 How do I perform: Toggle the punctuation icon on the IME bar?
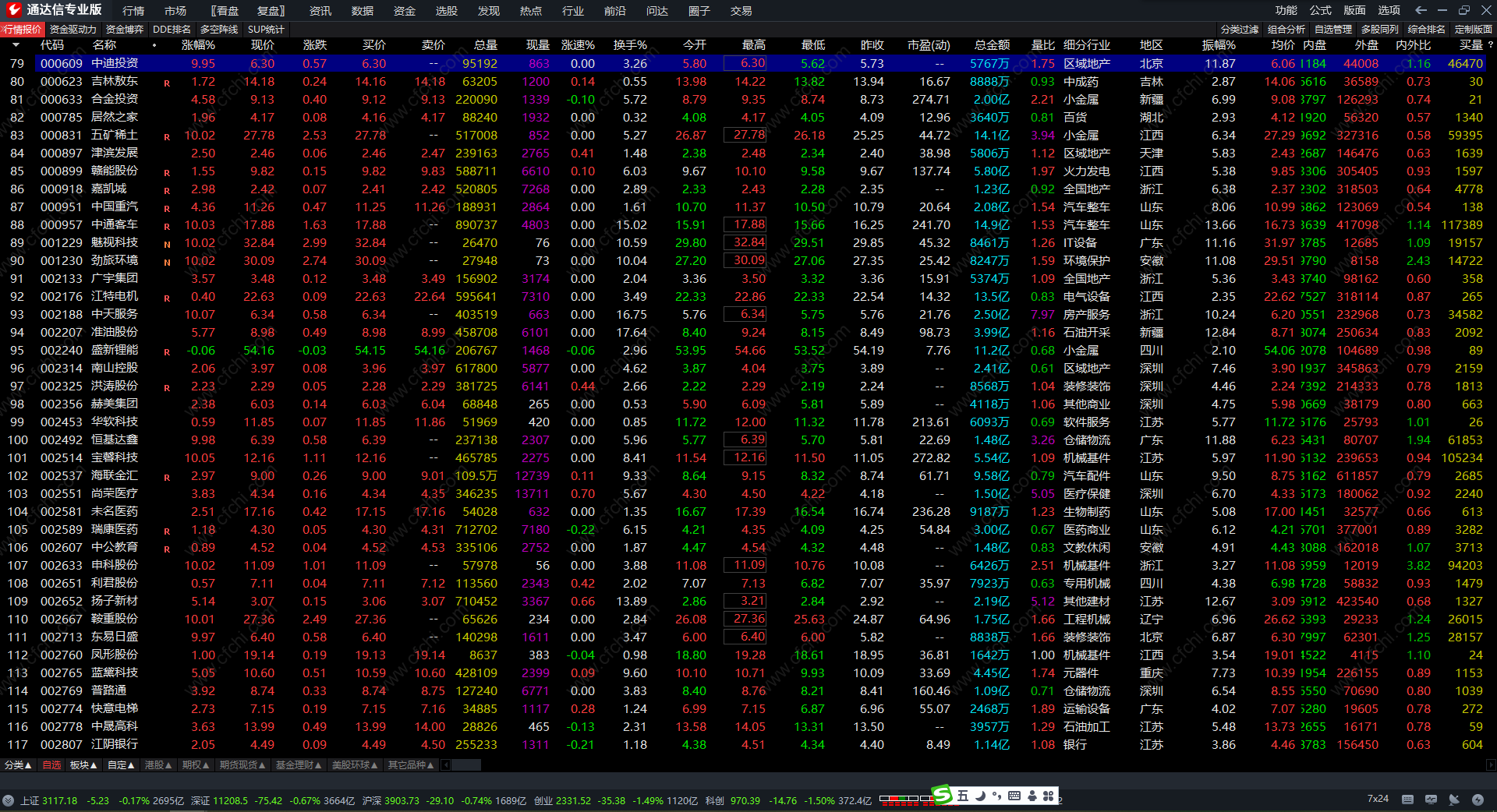[996, 796]
